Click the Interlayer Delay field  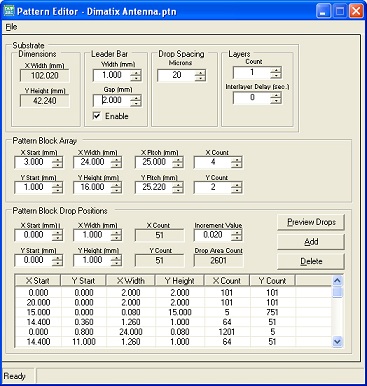point(252,98)
